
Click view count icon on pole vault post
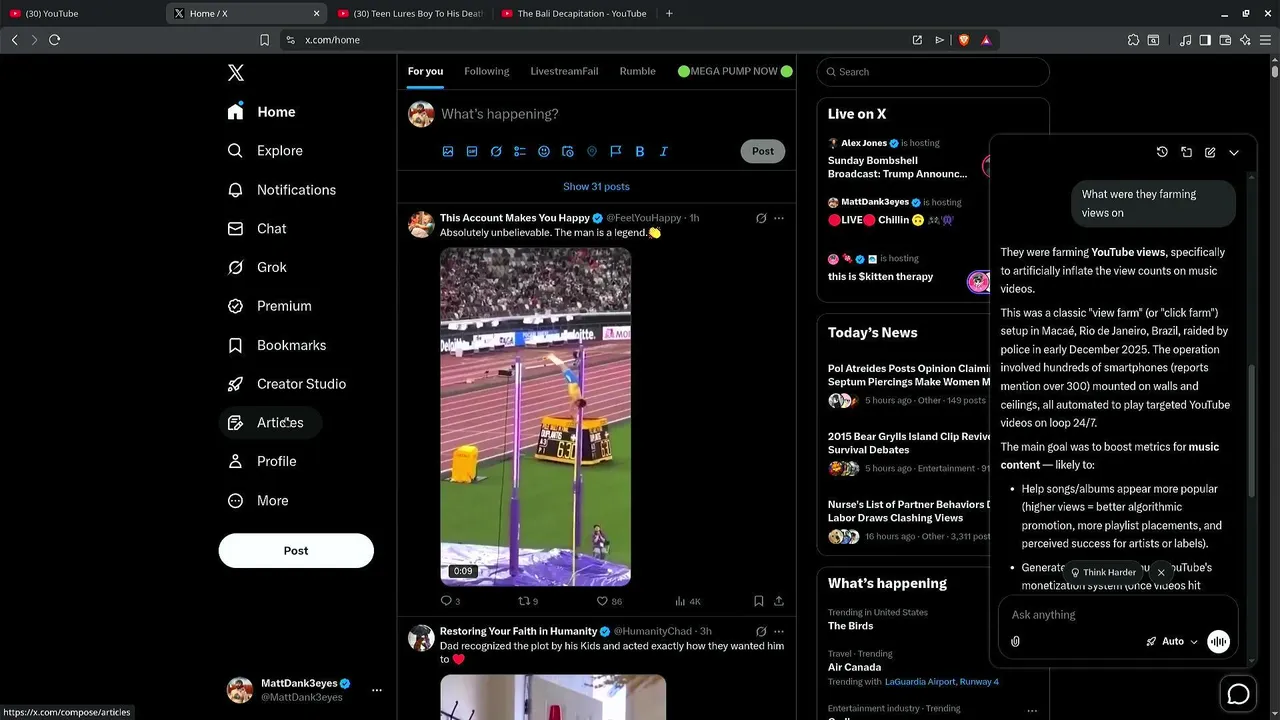pos(680,601)
